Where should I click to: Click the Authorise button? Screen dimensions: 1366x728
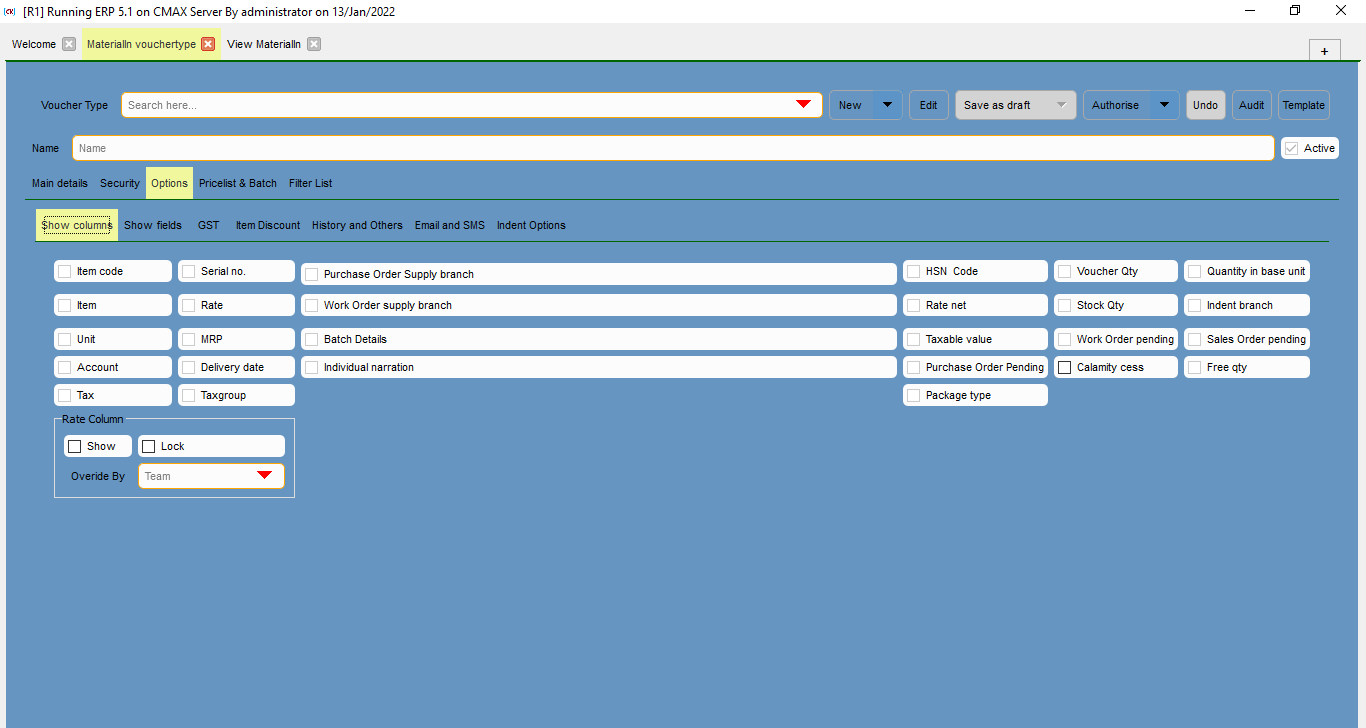point(1116,105)
